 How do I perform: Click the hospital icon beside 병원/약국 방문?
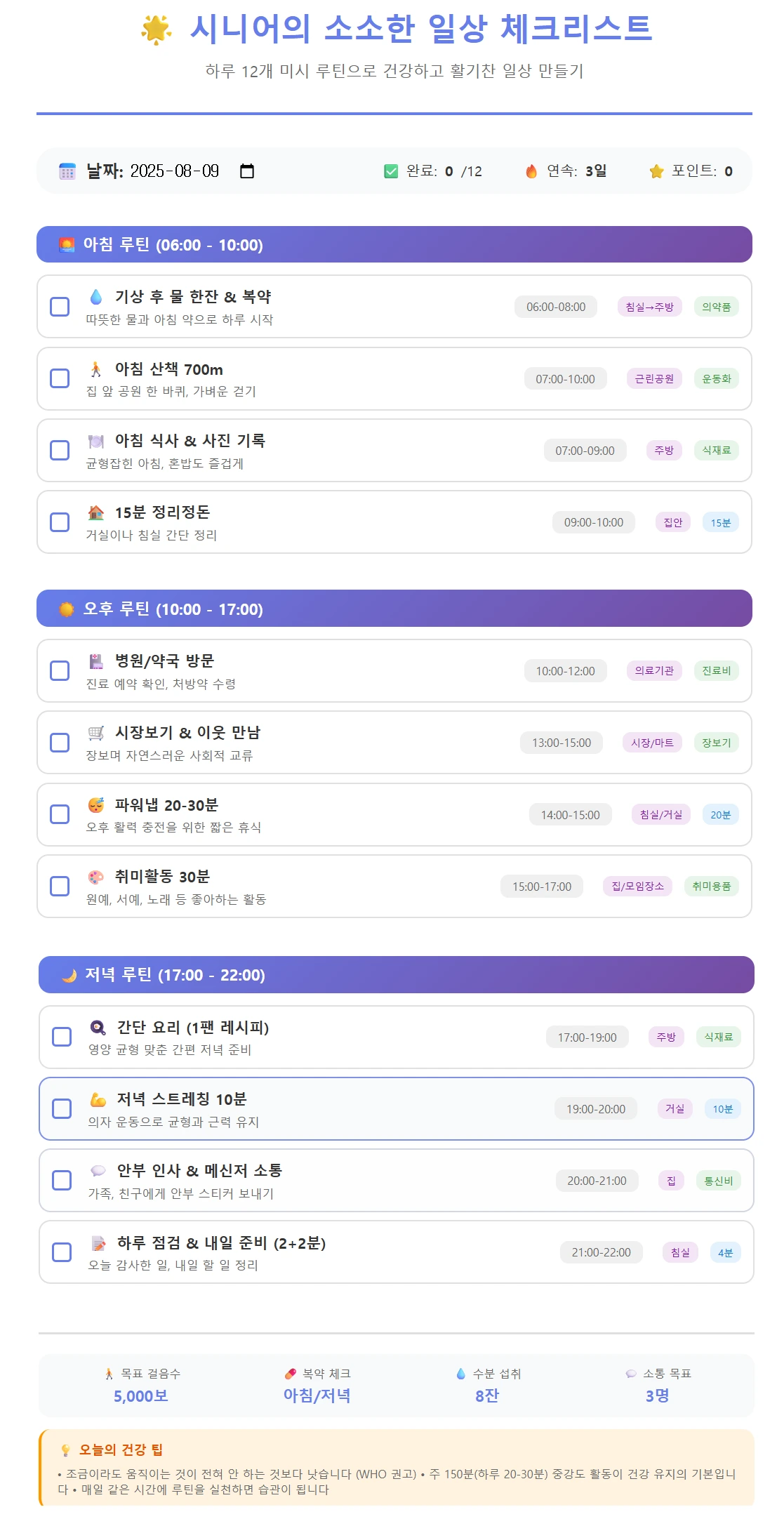click(x=96, y=661)
